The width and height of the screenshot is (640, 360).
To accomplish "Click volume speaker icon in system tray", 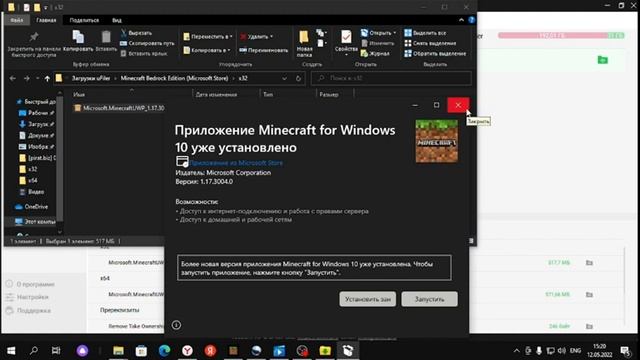I will pyautogui.click(x=562, y=351).
